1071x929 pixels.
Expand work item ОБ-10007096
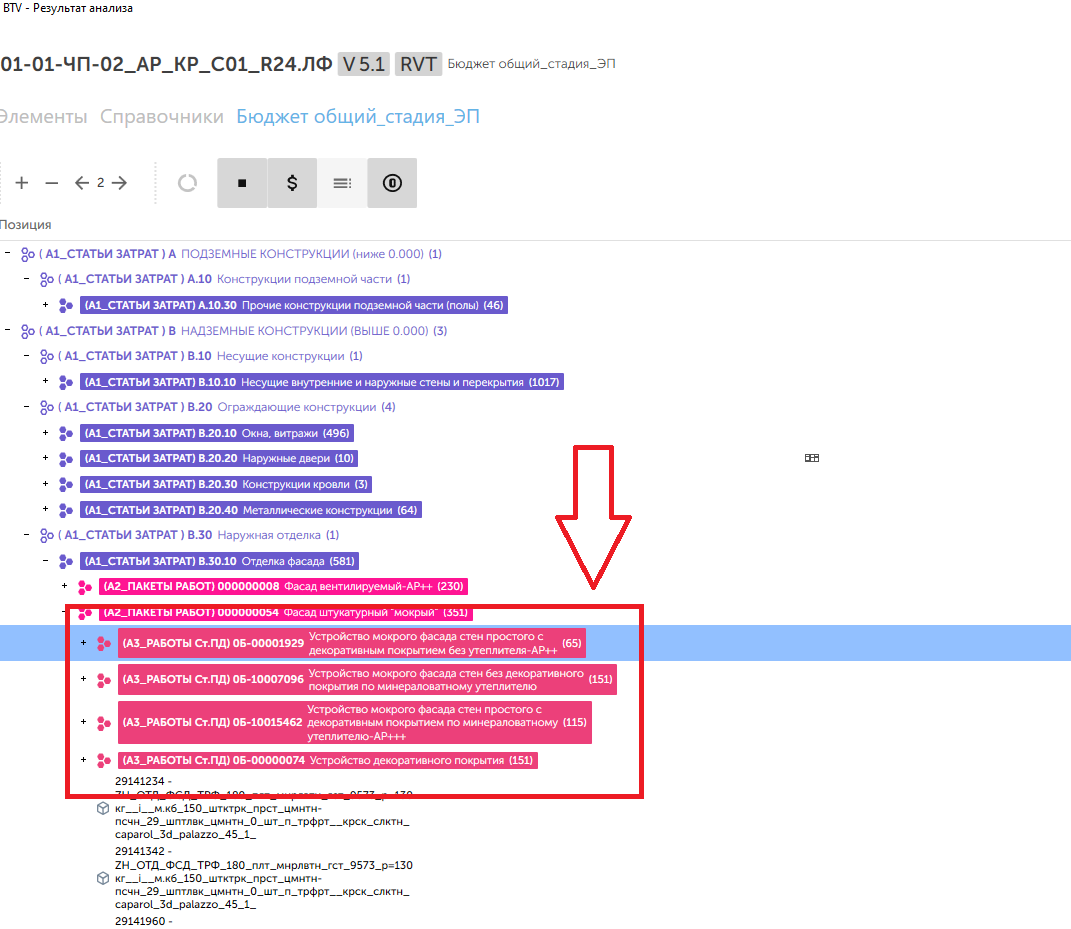click(84, 678)
